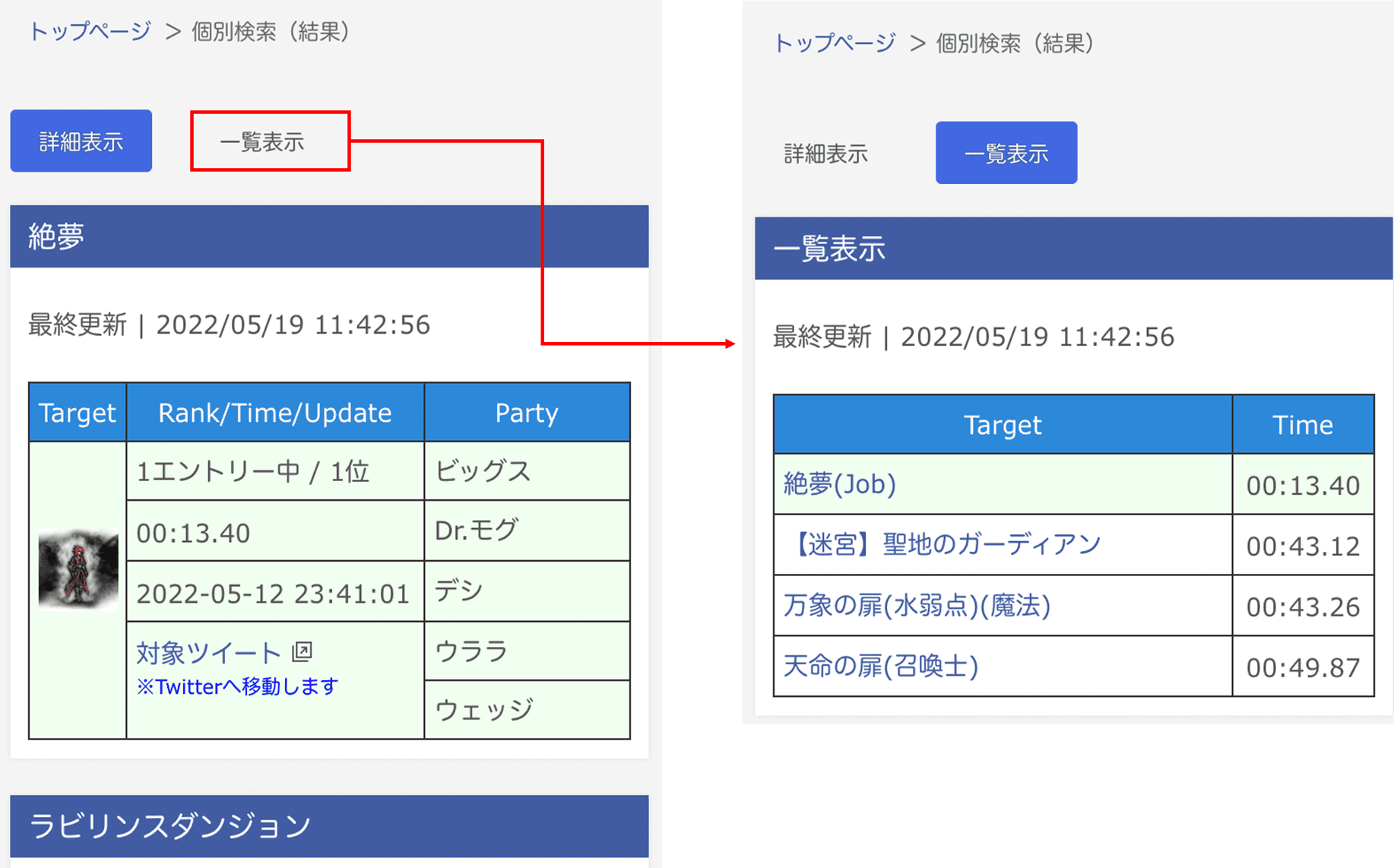Open the 絶夢(Job) target link
1394x868 pixels.
click(x=839, y=484)
